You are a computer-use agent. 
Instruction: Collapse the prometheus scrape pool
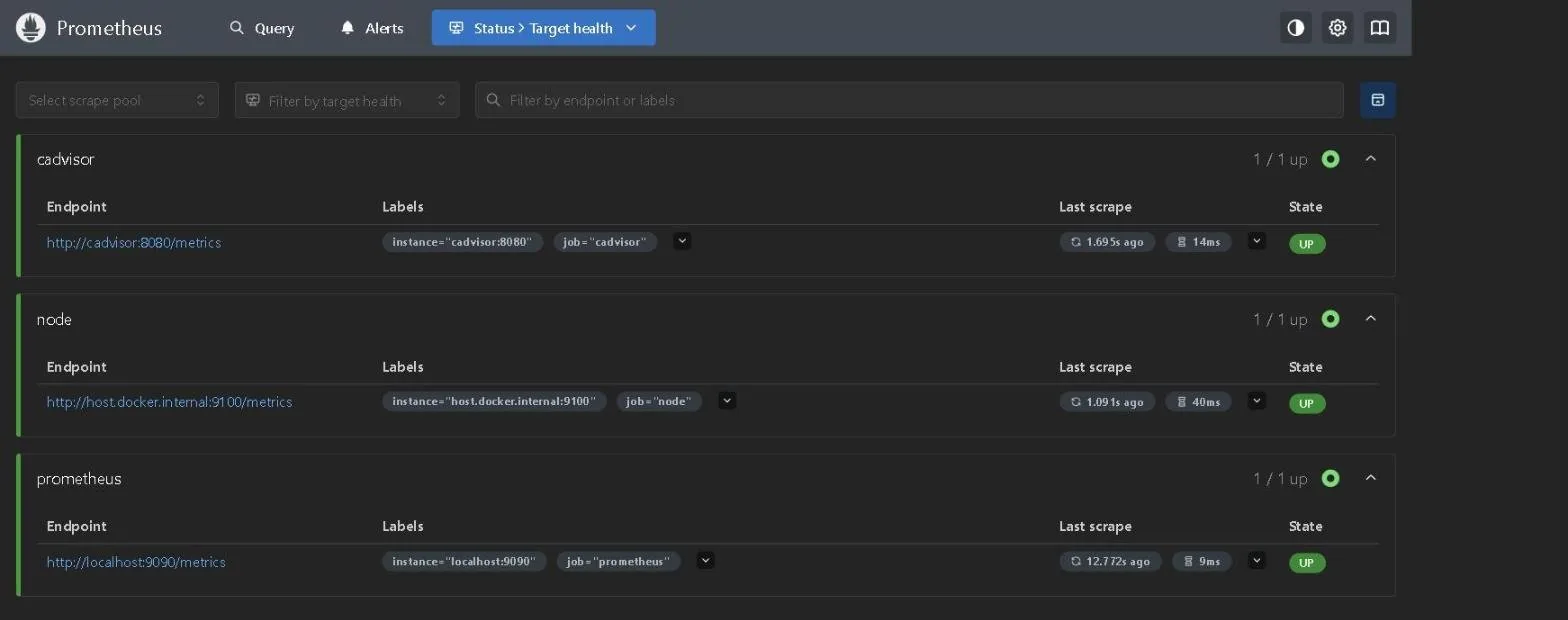pyautogui.click(x=1371, y=478)
